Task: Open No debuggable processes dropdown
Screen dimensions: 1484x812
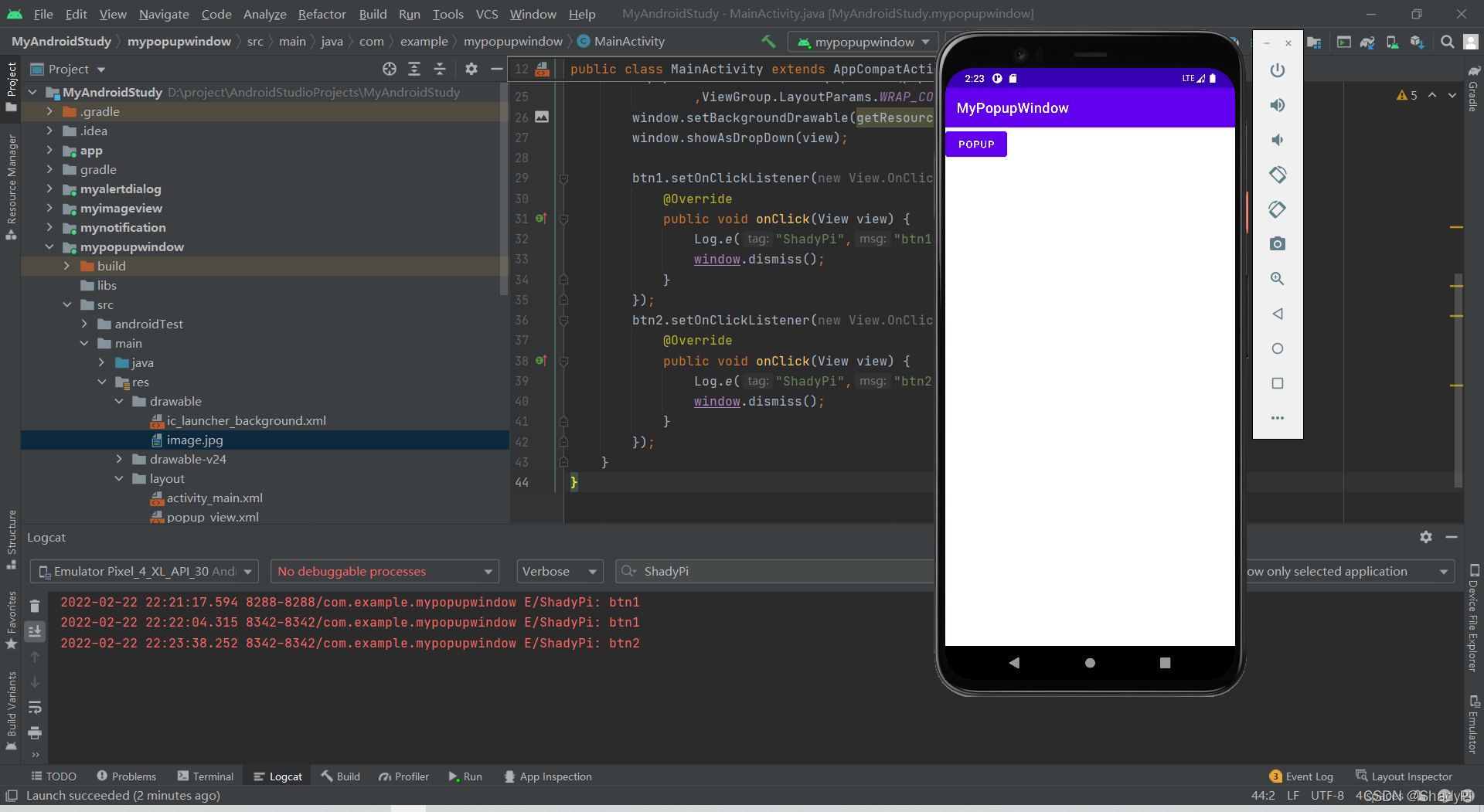Action: point(385,572)
